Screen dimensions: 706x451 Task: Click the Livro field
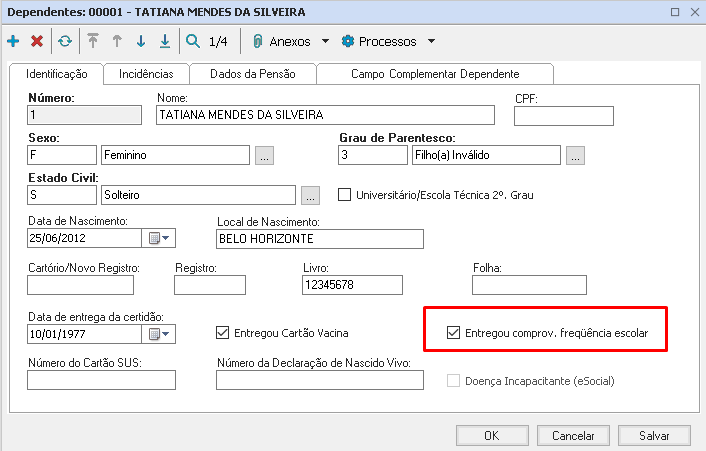point(352,285)
